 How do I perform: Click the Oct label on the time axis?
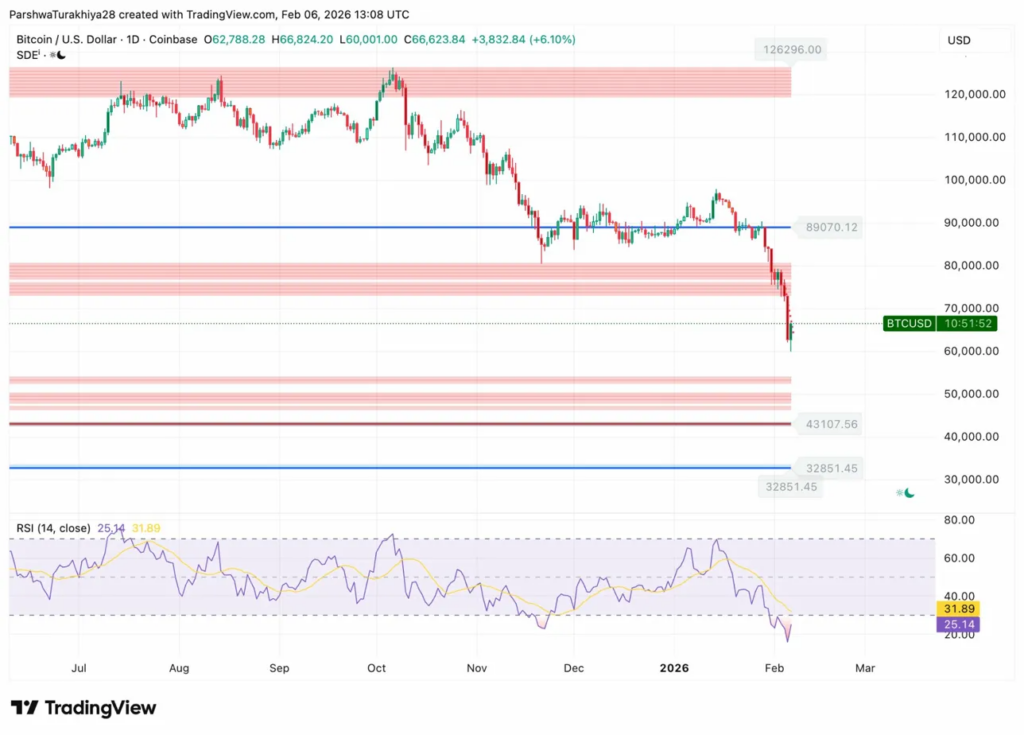377,666
